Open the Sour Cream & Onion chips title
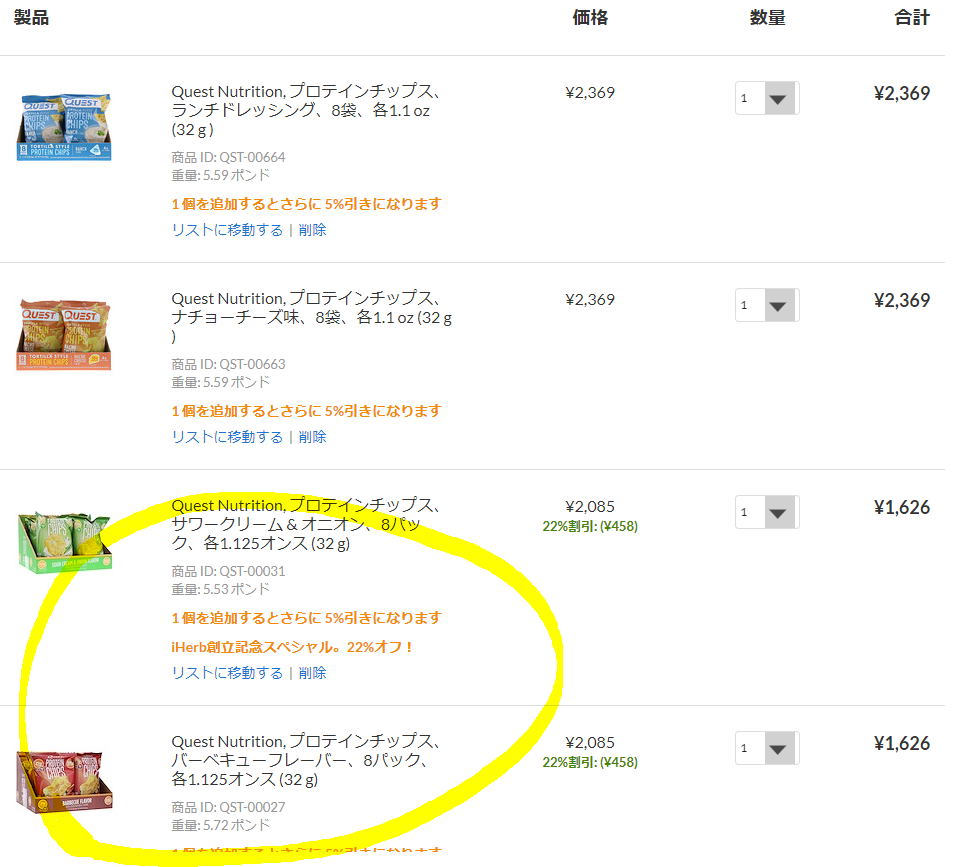The height and width of the screenshot is (867, 954). coord(305,524)
